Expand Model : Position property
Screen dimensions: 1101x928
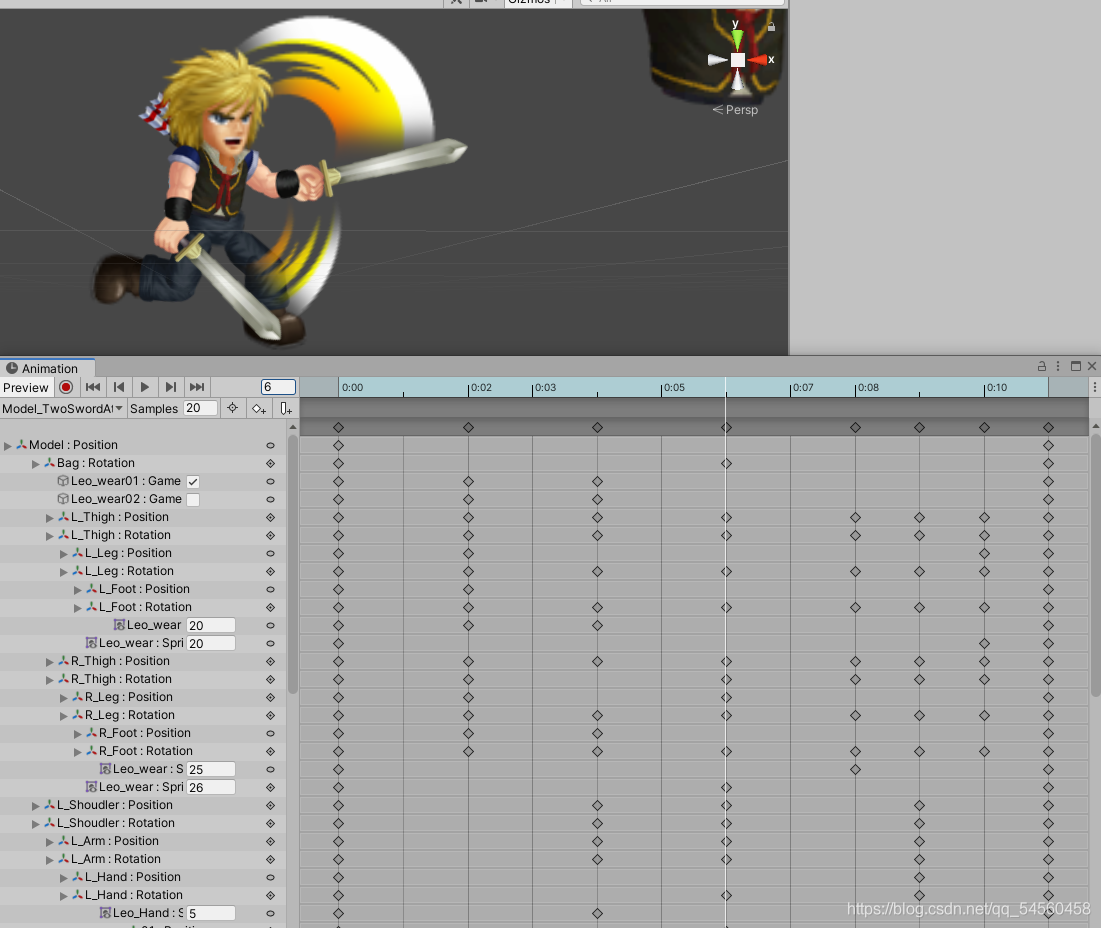tap(8, 445)
